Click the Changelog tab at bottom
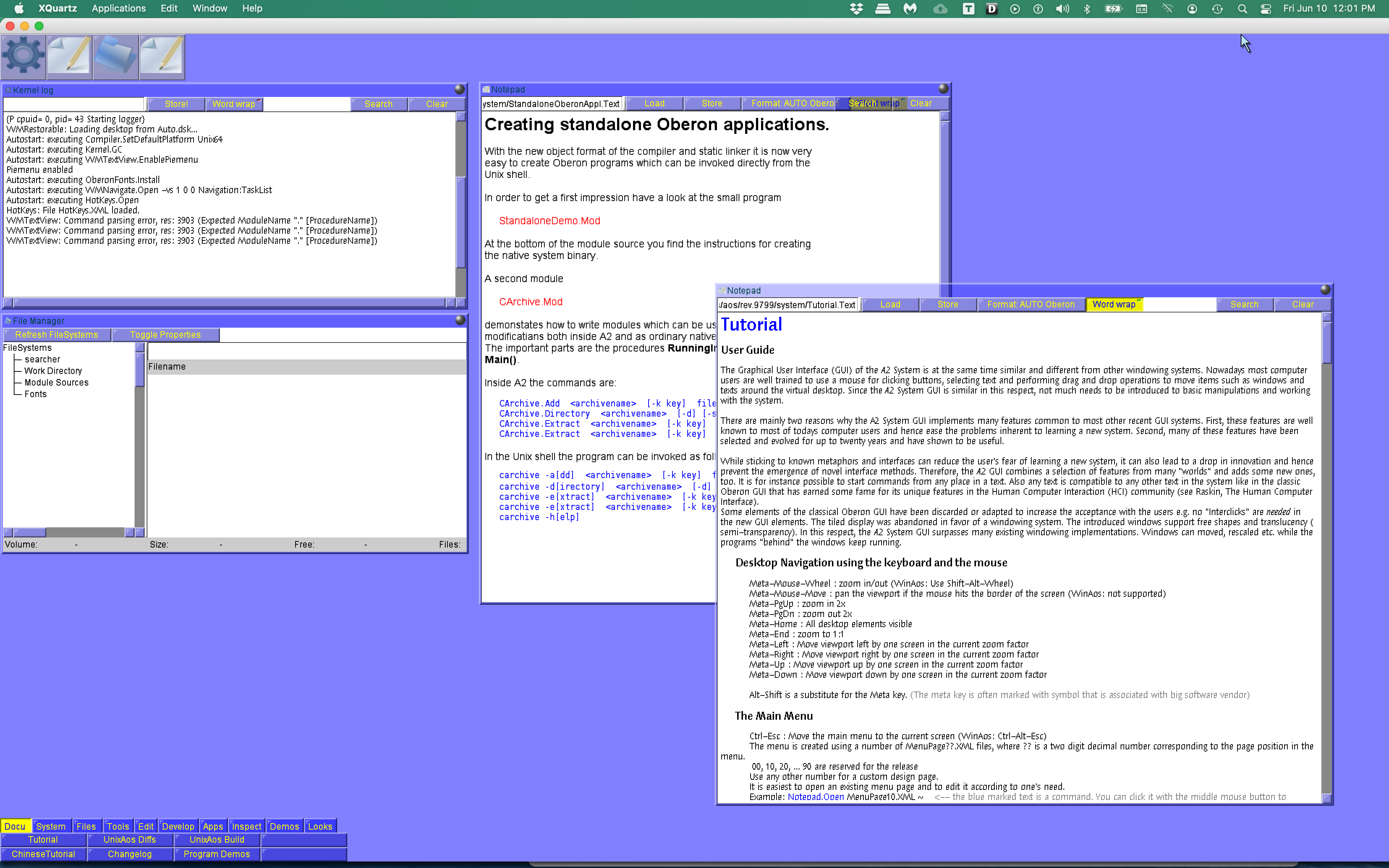This screenshot has width=1389, height=868. coord(129,854)
